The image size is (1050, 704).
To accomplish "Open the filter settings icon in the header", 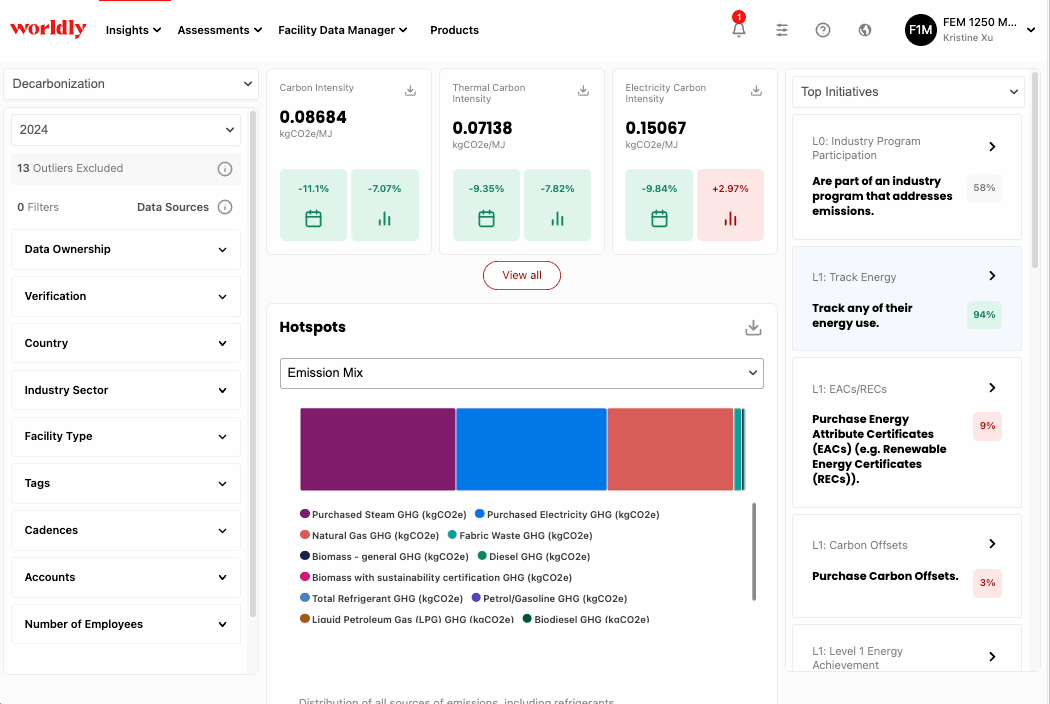I will [x=782, y=29].
